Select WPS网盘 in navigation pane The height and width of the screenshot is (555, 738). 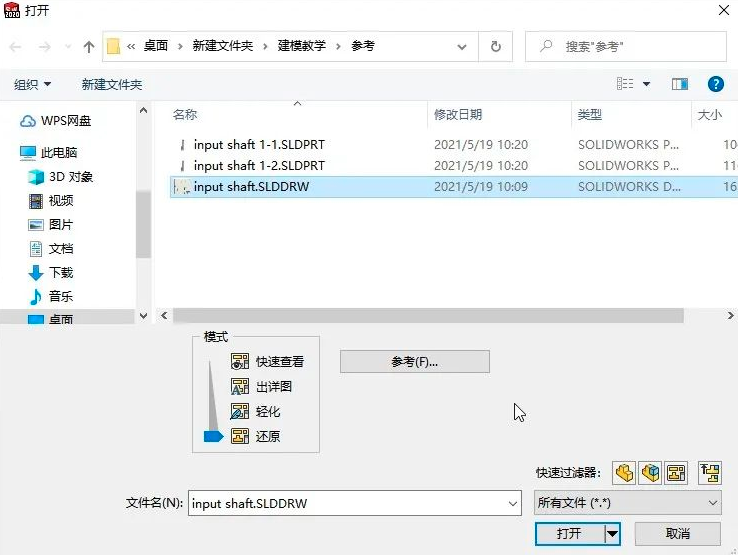(x=56, y=121)
